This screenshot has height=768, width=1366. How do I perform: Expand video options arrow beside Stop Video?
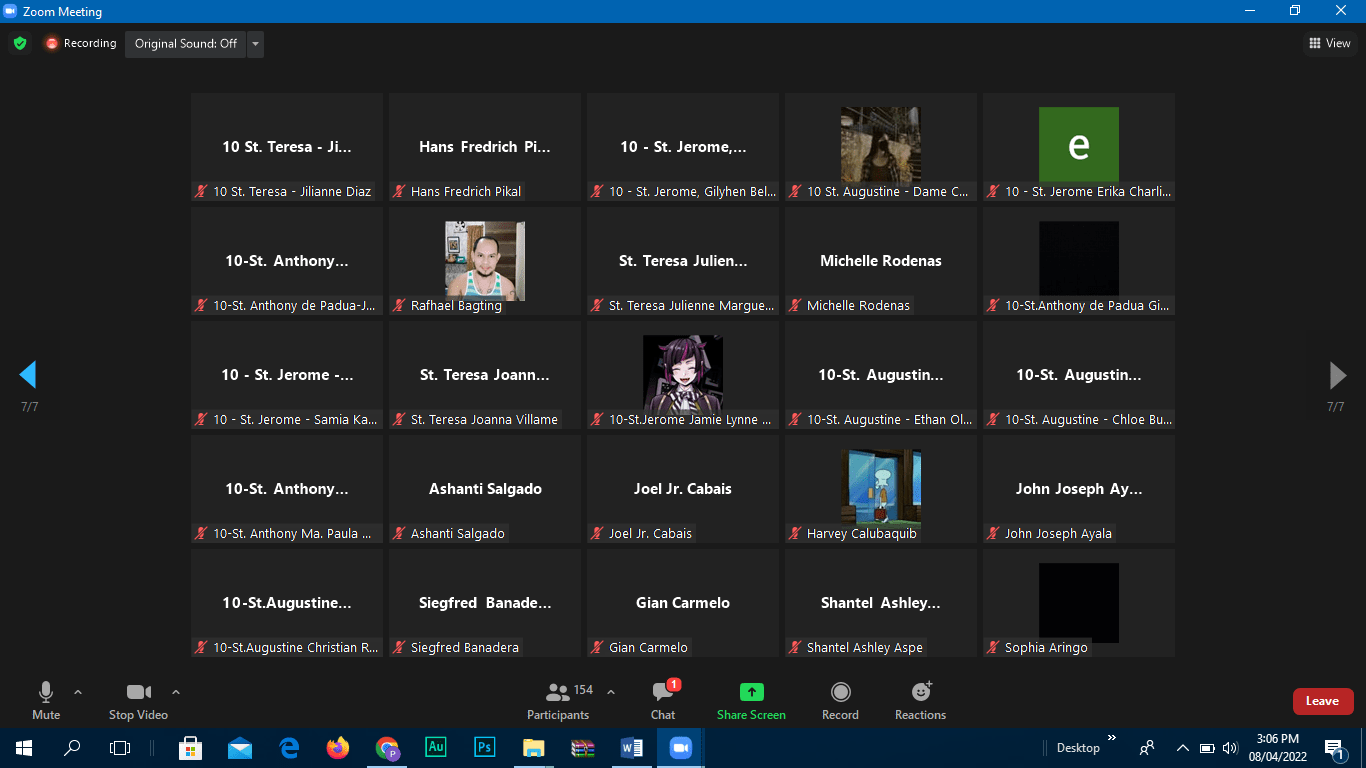pyautogui.click(x=176, y=692)
